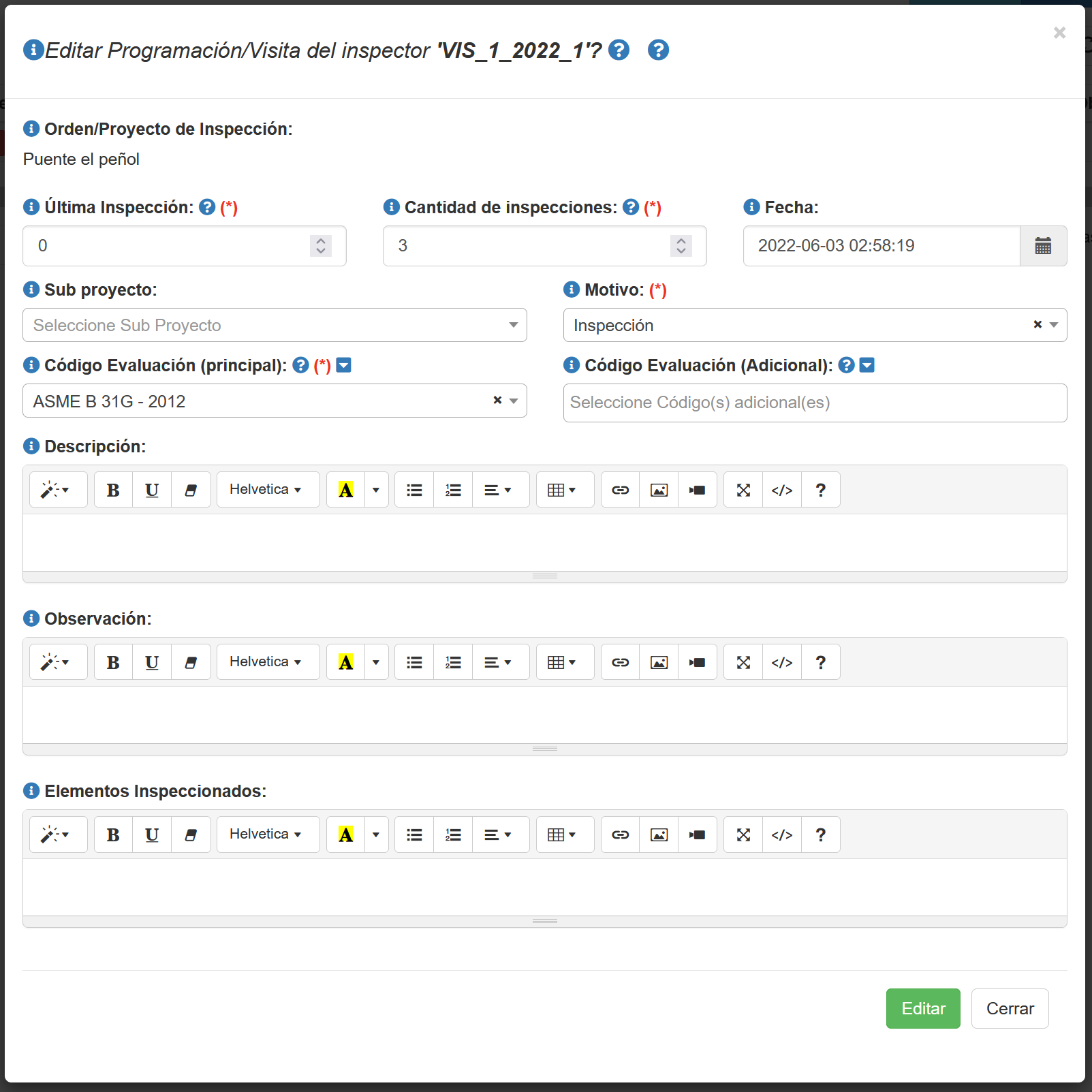Open the Sub proyecto dropdown
The width and height of the screenshot is (1092, 1092).
(x=275, y=325)
